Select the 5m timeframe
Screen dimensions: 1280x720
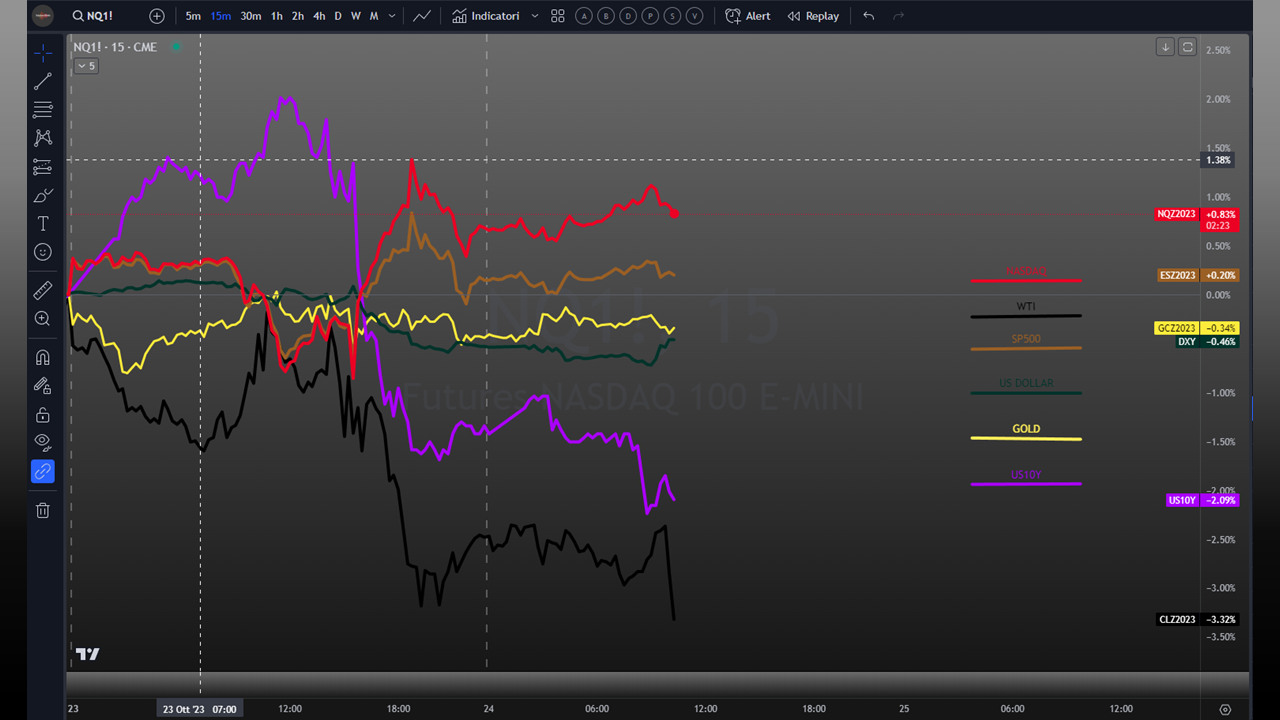click(x=193, y=16)
